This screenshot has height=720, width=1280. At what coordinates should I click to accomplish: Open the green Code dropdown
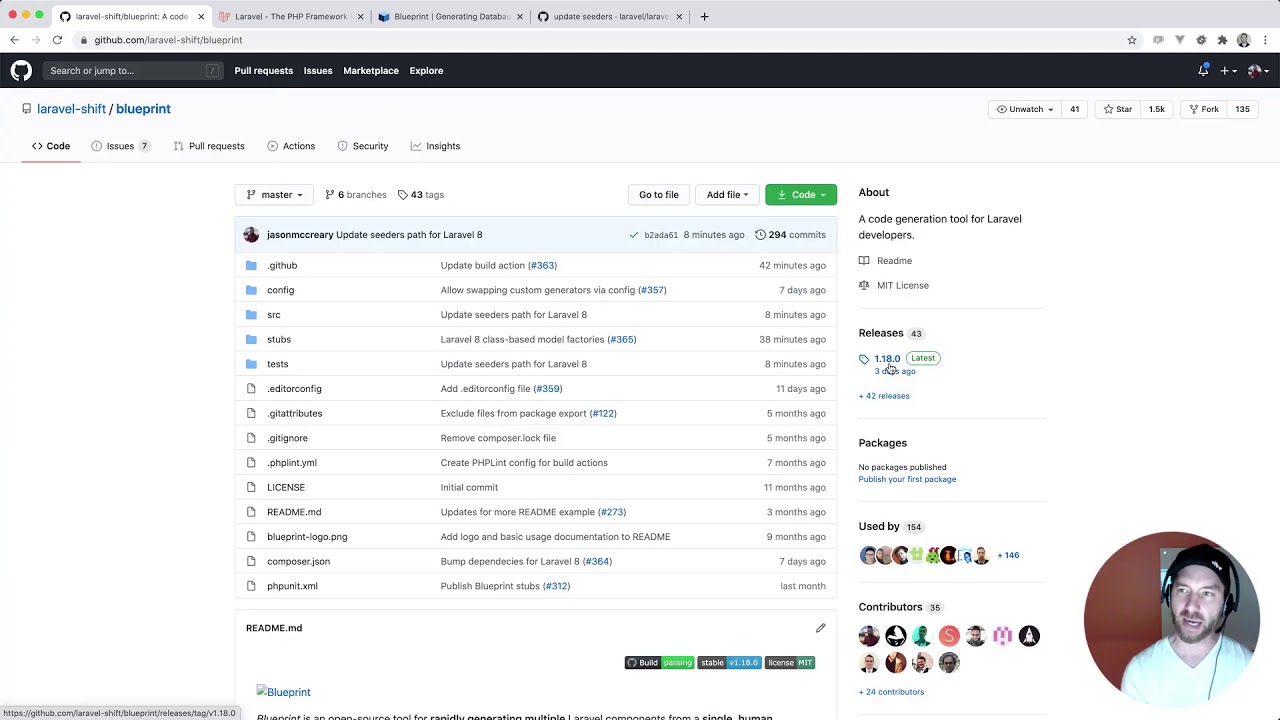pyautogui.click(x=801, y=195)
